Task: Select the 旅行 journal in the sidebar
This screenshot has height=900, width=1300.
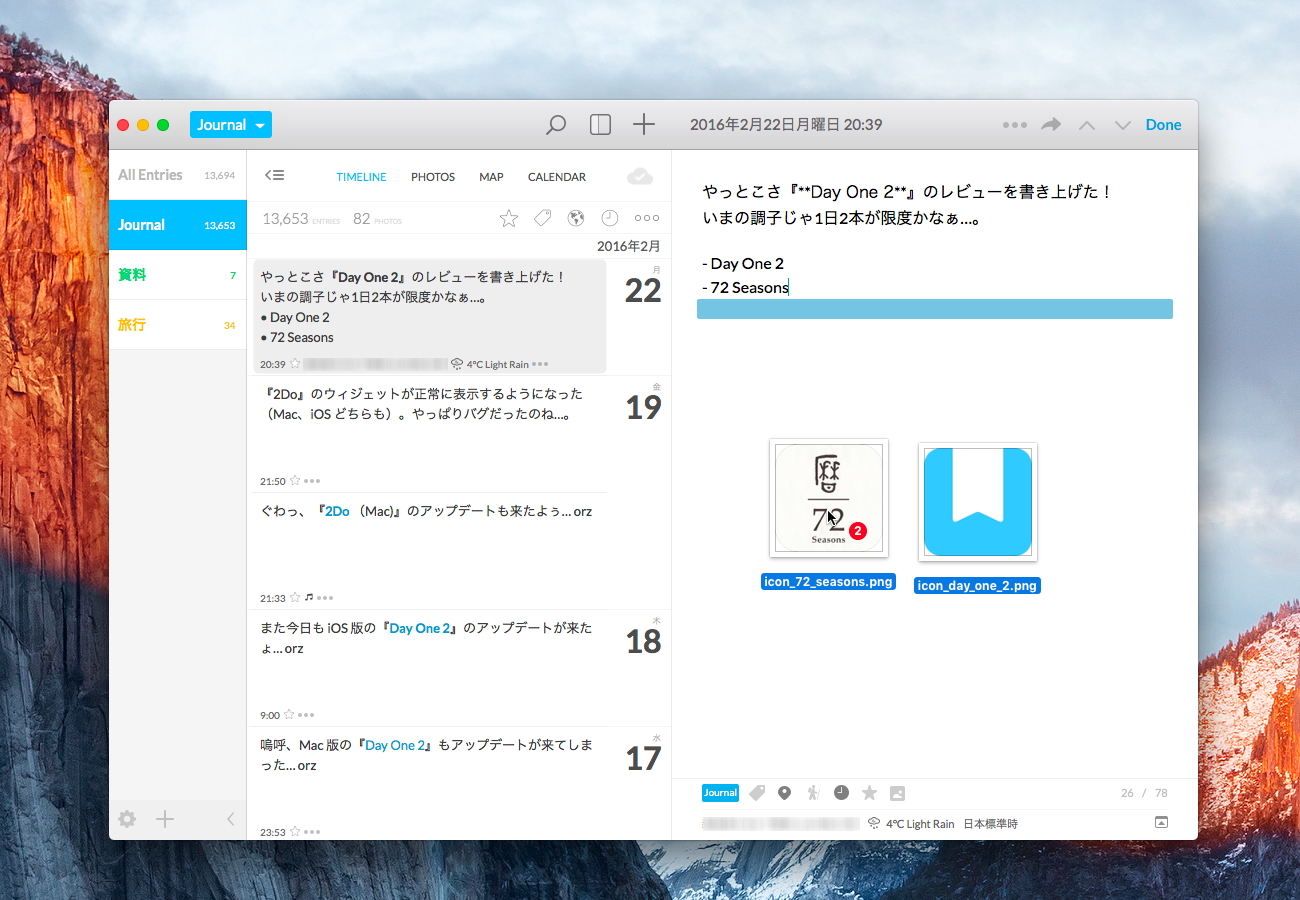Action: (x=177, y=325)
